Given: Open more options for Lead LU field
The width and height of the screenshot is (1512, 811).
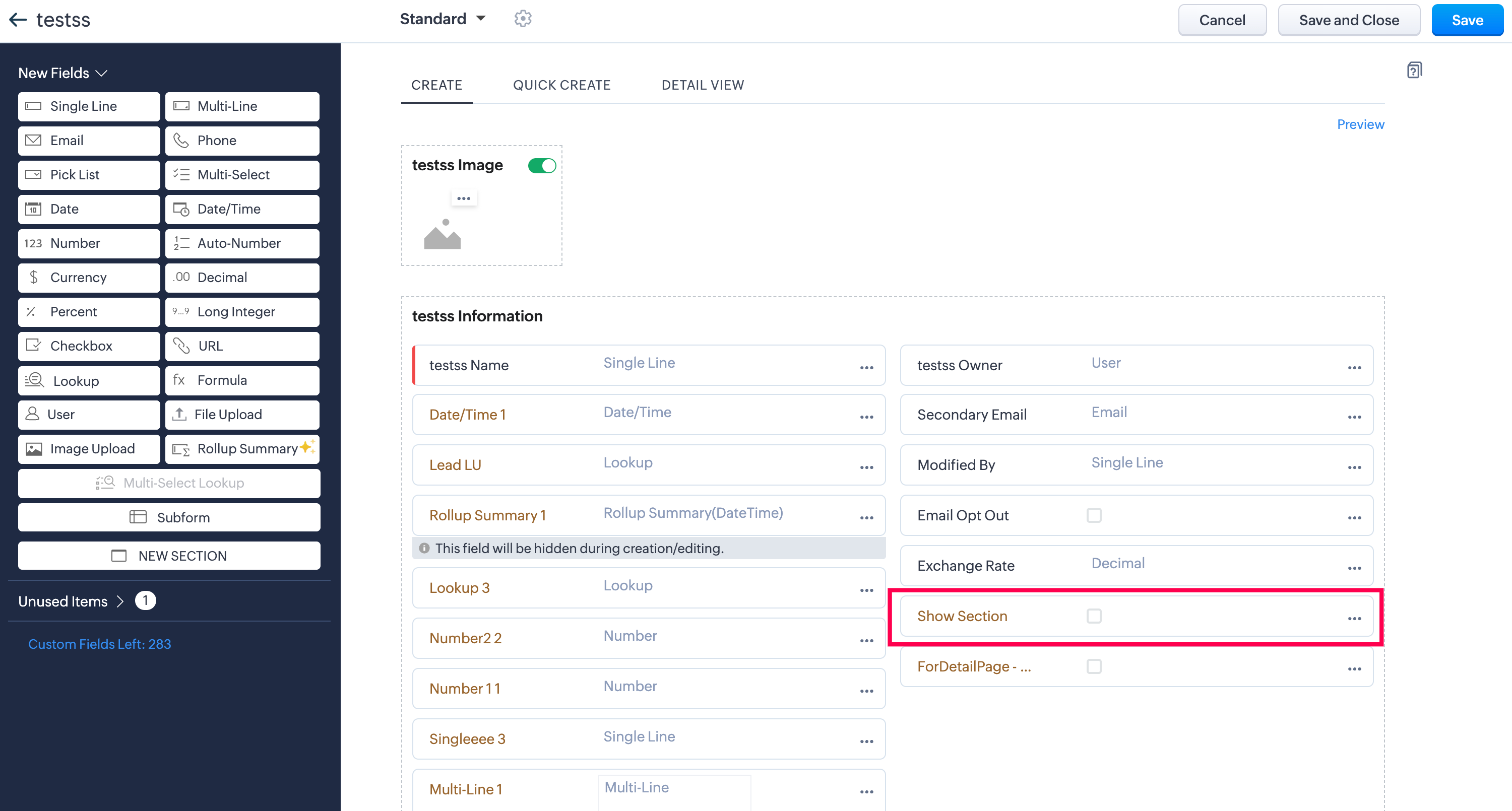Looking at the screenshot, I should point(866,467).
